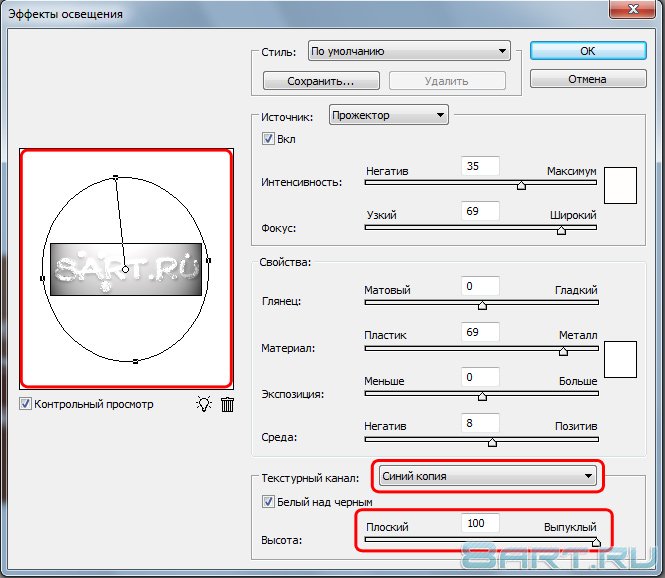Click the Максимум label

pyautogui.click(x=571, y=171)
